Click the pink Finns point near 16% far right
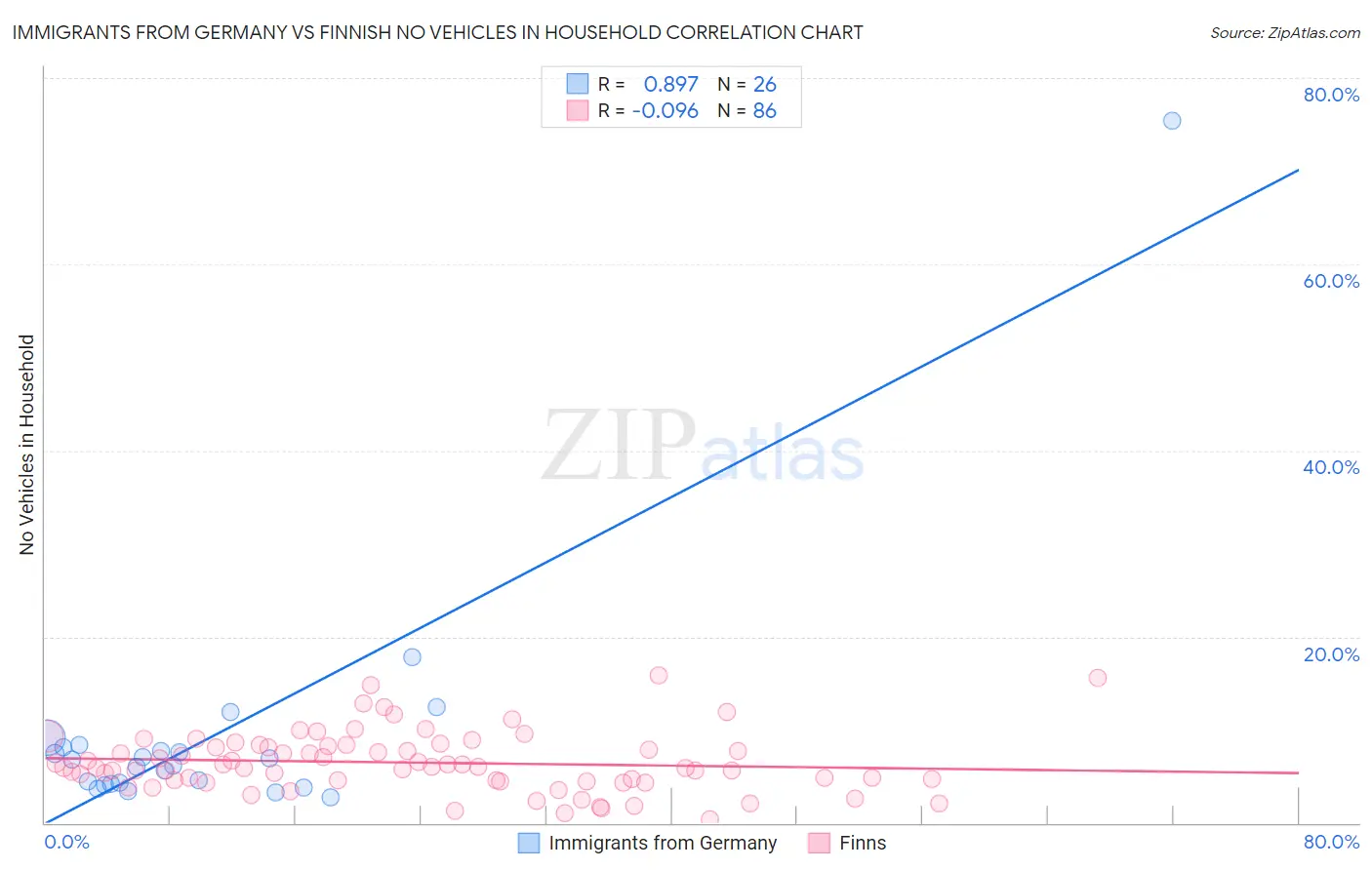Viewport: 1372px width, 870px height. tap(1098, 678)
